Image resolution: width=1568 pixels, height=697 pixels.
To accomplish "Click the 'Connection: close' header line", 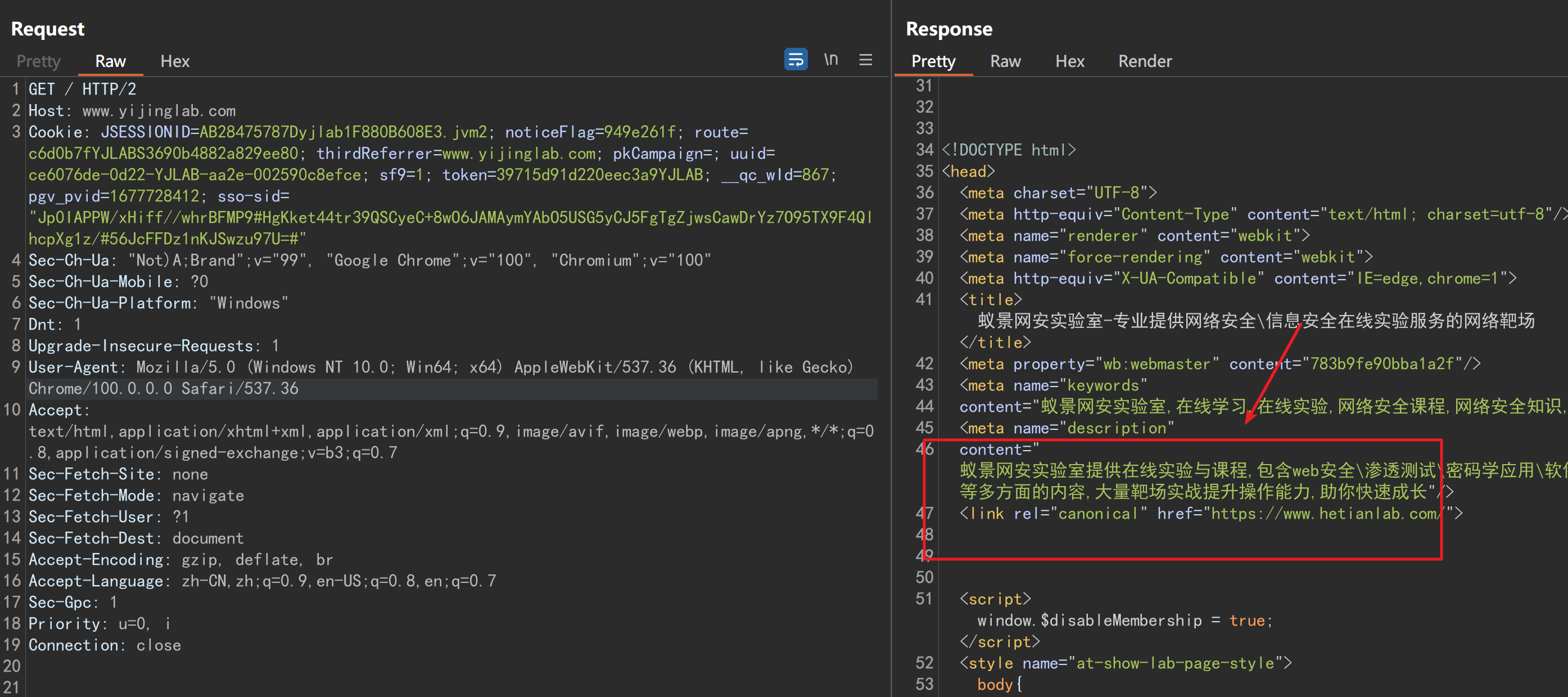I will coord(105,645).
